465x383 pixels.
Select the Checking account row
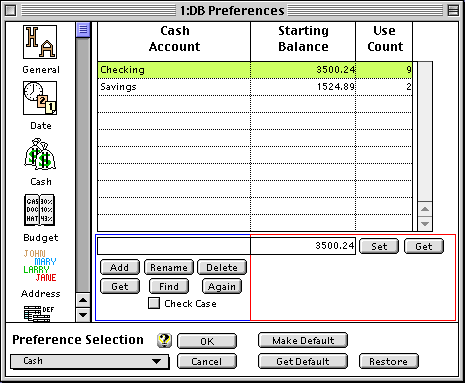[255, 70]
